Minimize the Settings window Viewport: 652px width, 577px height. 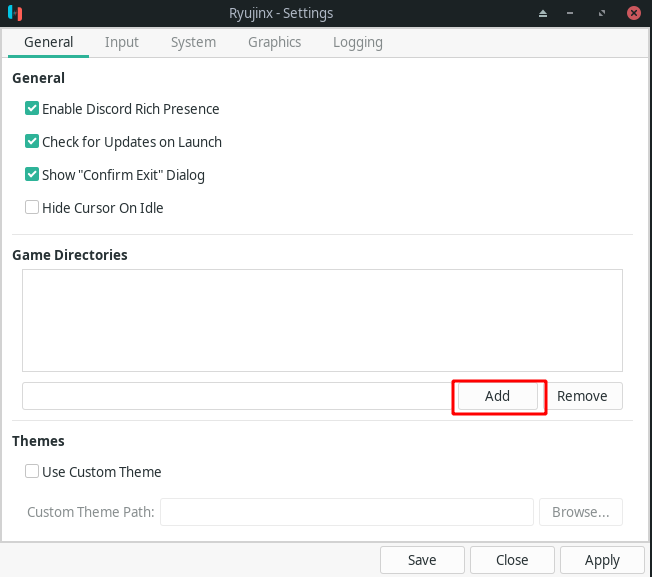point(572,14)
